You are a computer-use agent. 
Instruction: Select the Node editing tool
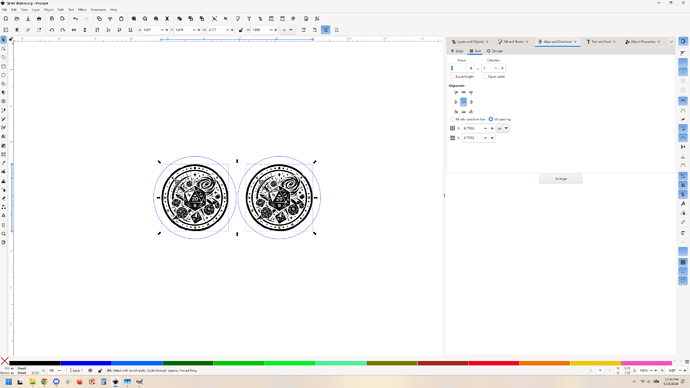point(4,49)
